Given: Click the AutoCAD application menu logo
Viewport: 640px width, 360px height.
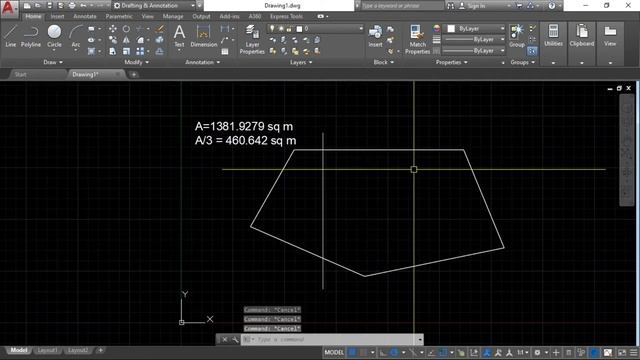Looking at the screenshot, I should (9, 8).
